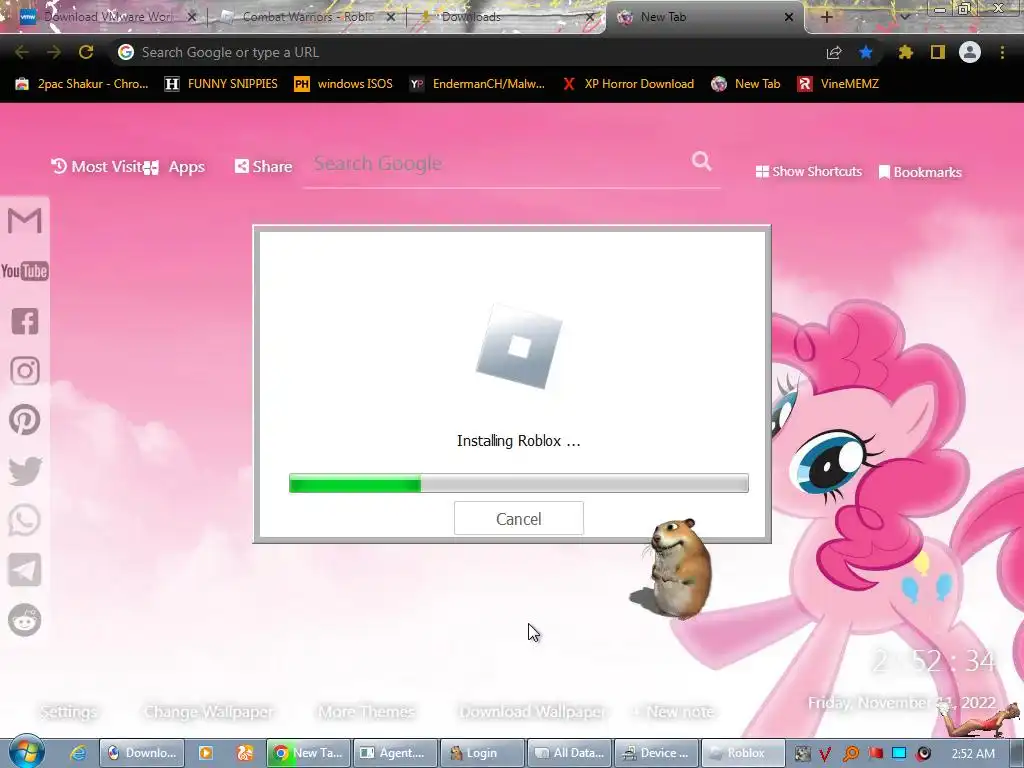Click the Share link
This screenshot has height=768, width=1024.
click(263, 167)
